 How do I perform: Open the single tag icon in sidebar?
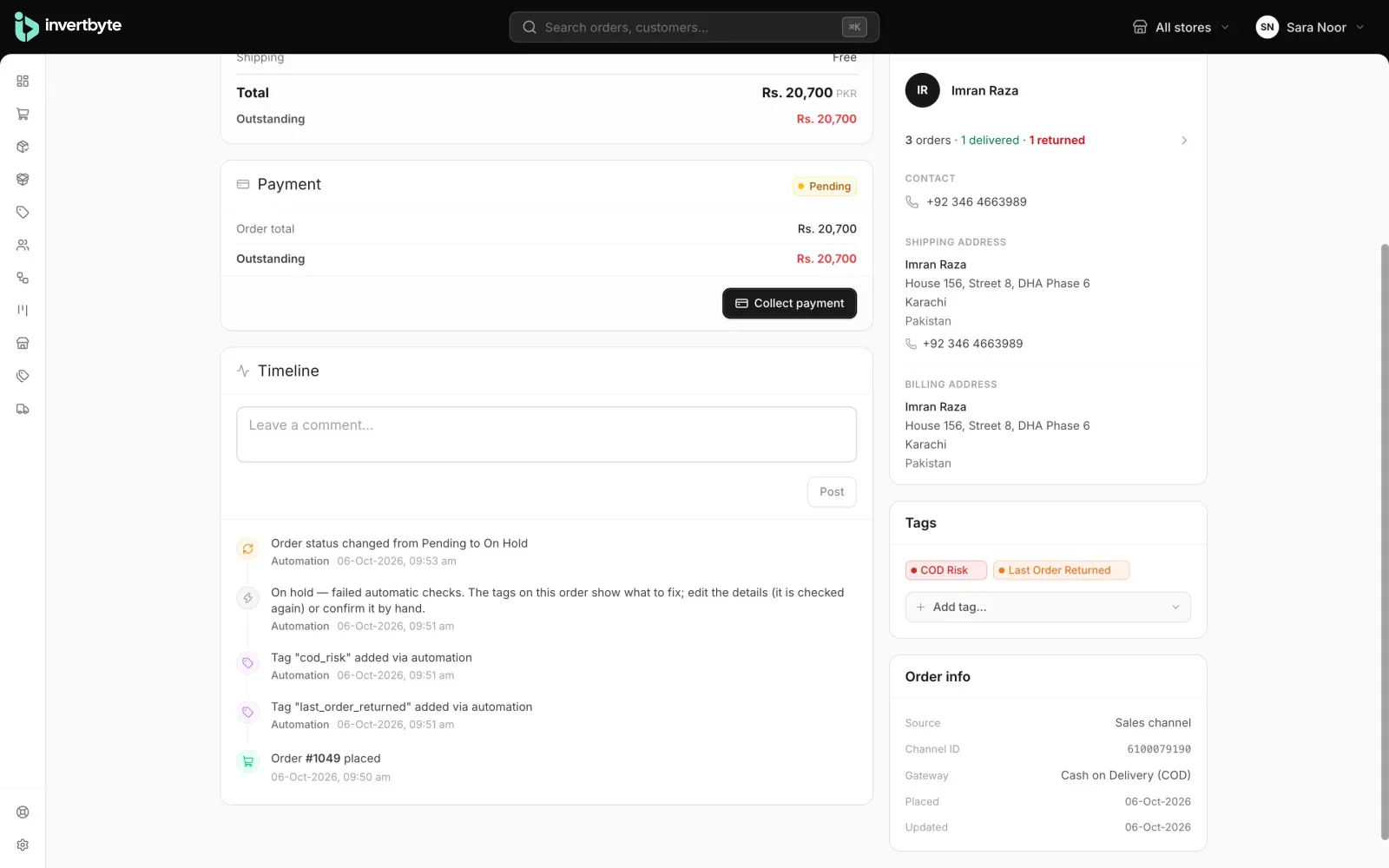point(23,212)
